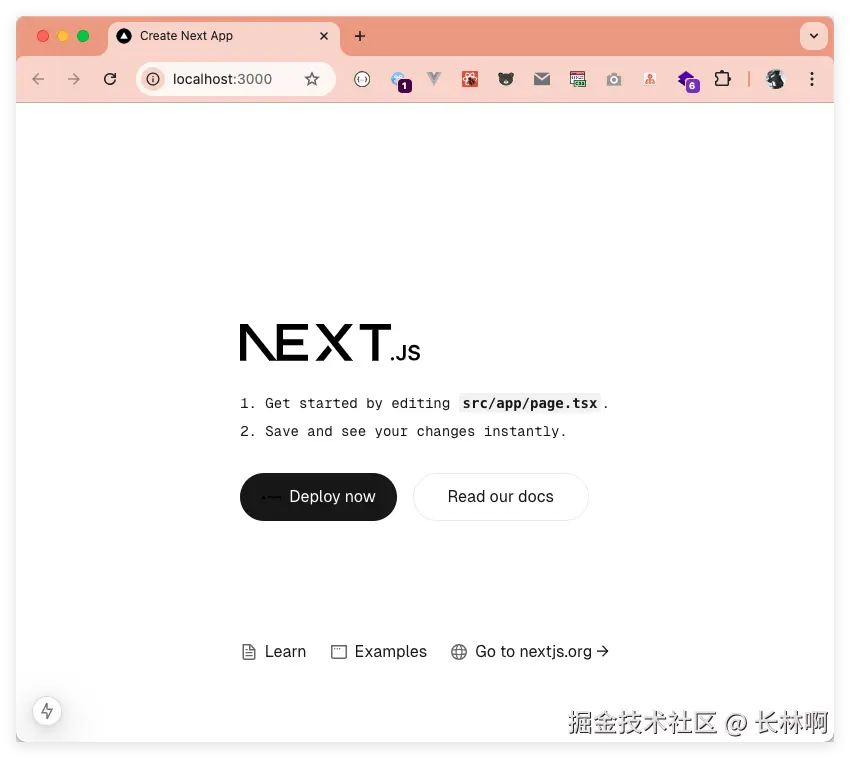This screenshot has height=758, width=850.
Task: Open a new tab with the plus button
Action: tap(360, 36)
